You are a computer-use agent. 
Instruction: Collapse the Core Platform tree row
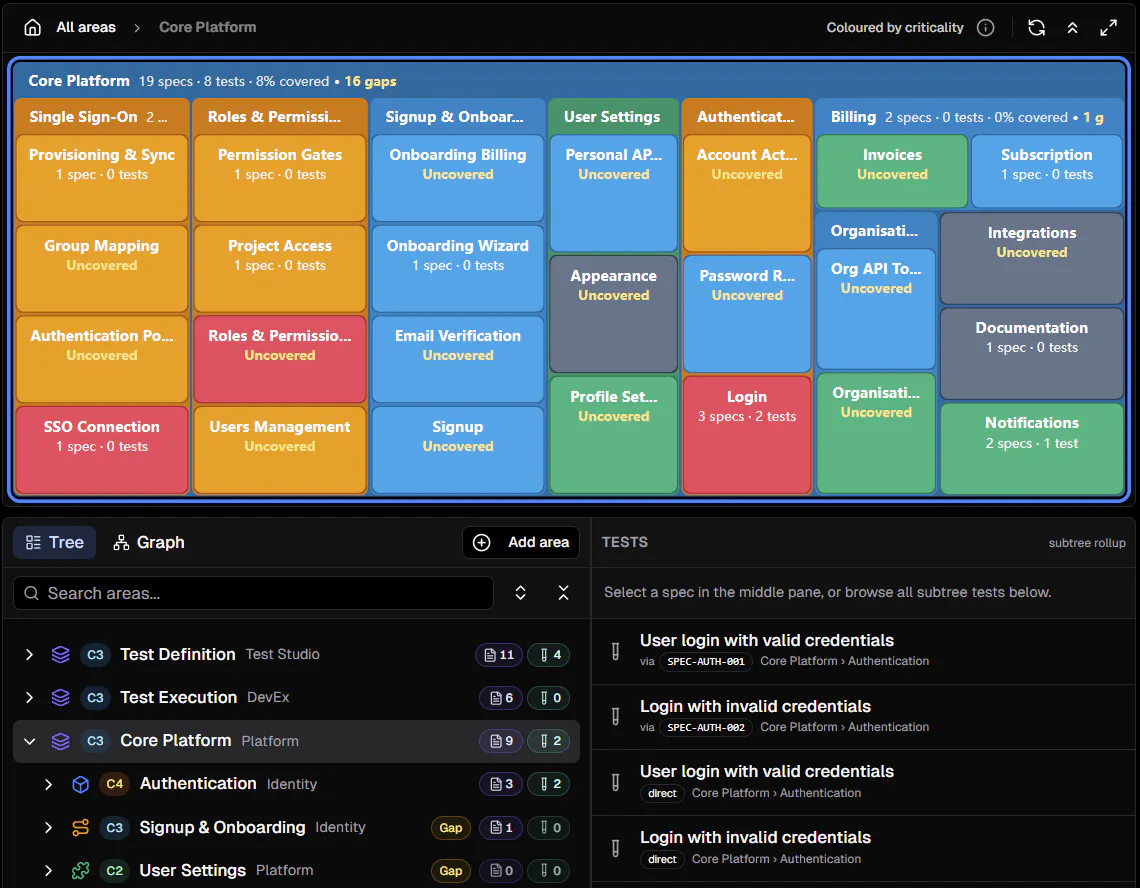coord(29,741)
